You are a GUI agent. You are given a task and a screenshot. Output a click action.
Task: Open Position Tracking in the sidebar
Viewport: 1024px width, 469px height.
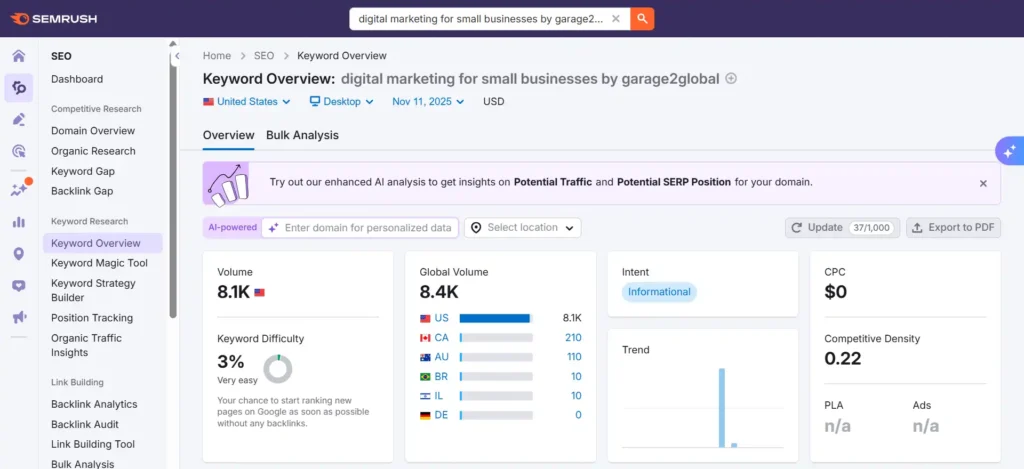pos(92,317)
